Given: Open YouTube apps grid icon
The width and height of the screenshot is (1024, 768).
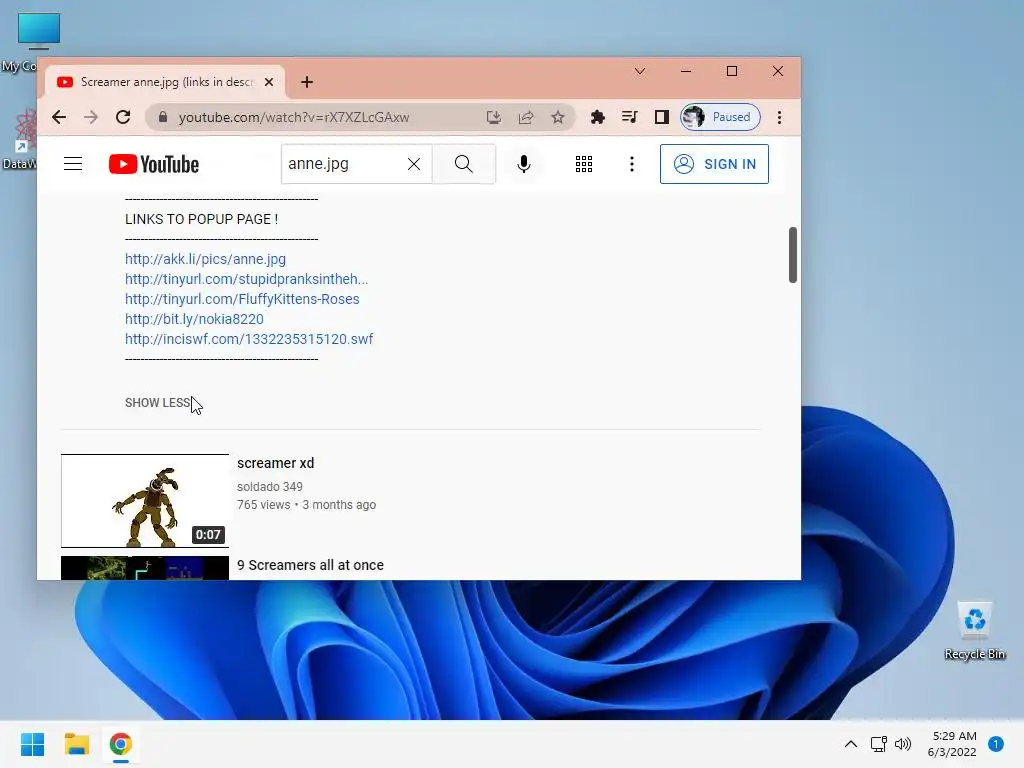Looking at the screenshot, I should (584, 164).
